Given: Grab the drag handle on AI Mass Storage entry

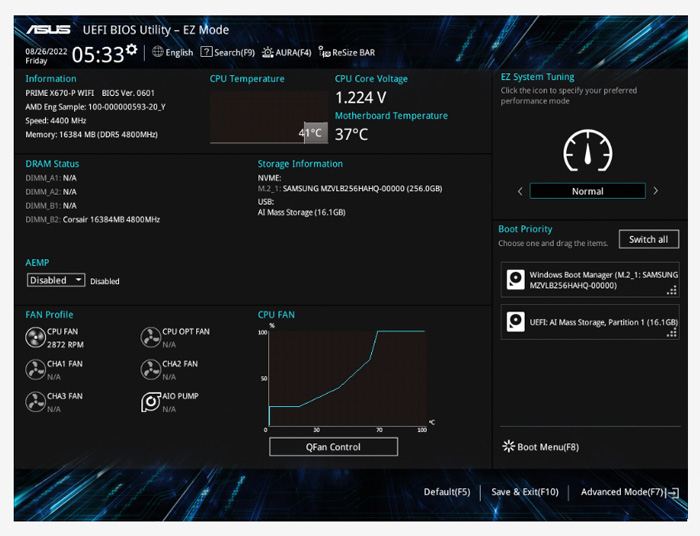Looking at the screenshot, I should [x=672, y=332].
